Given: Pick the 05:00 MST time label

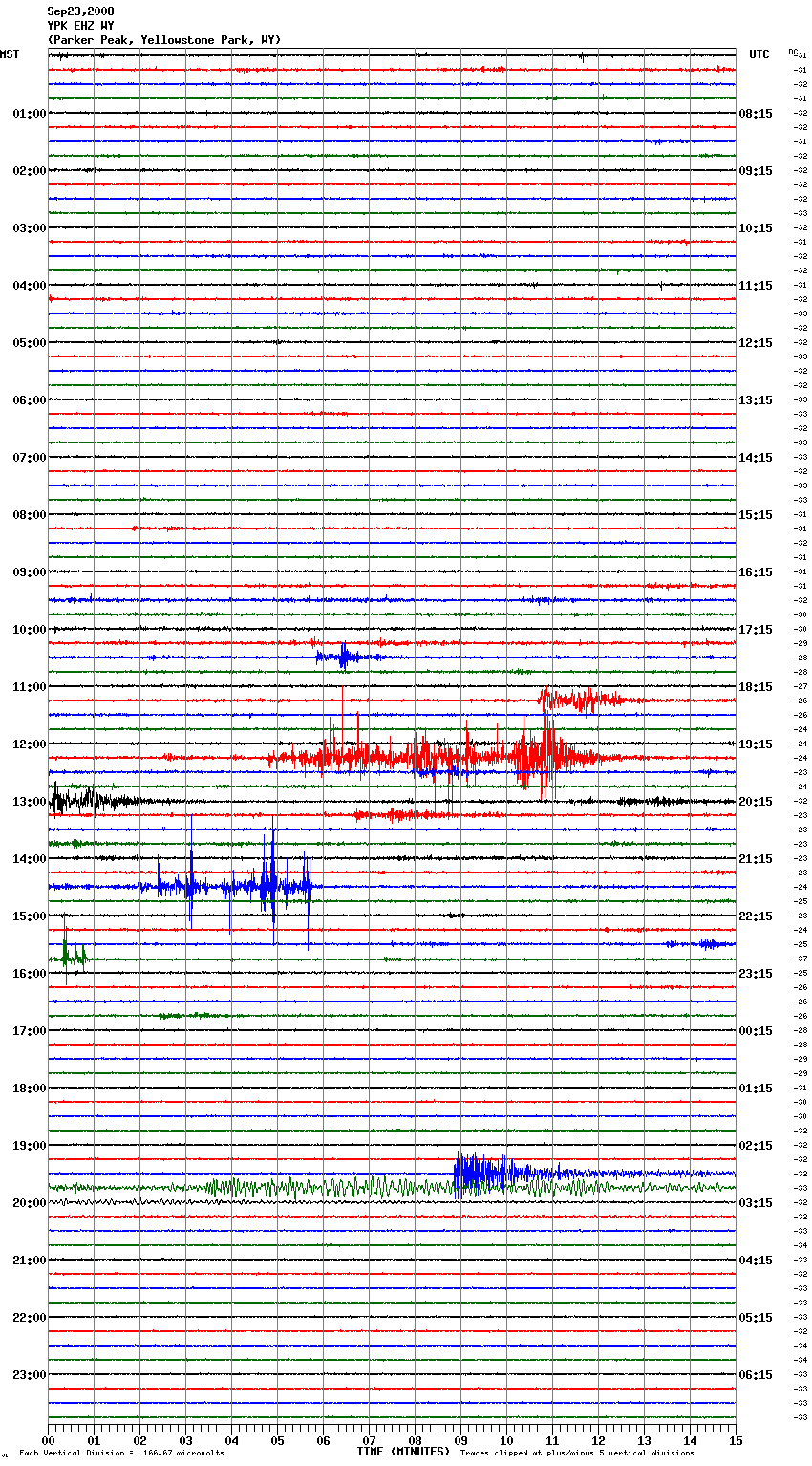Looking at the screenshot, I should 30,343.
